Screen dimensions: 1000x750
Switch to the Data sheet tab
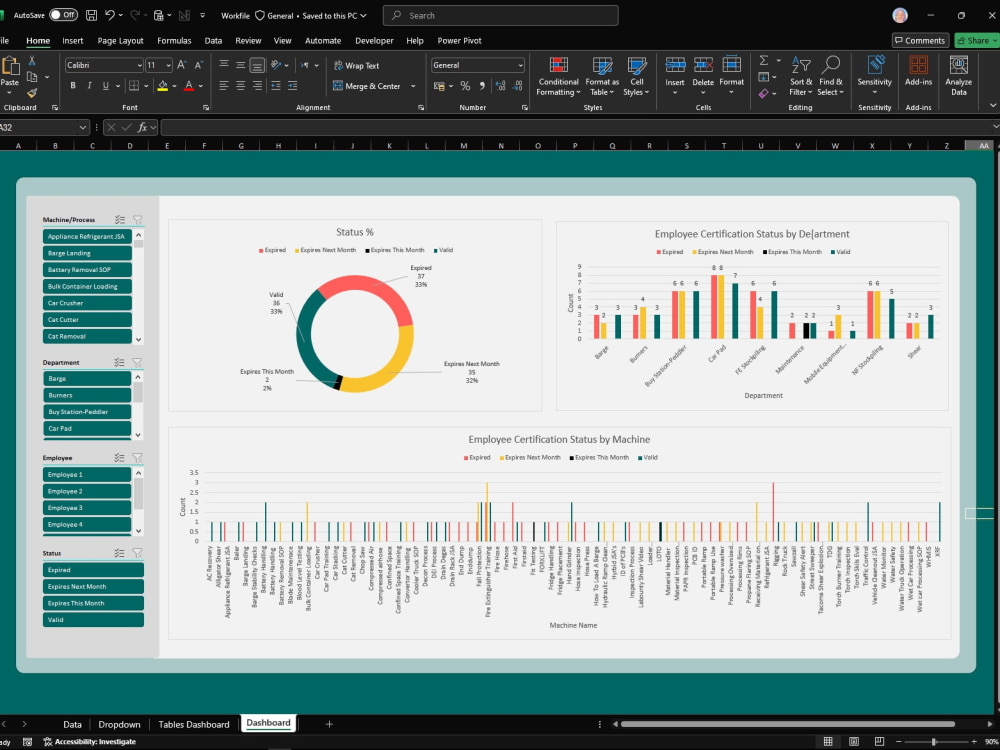click(x=72, y=724)
